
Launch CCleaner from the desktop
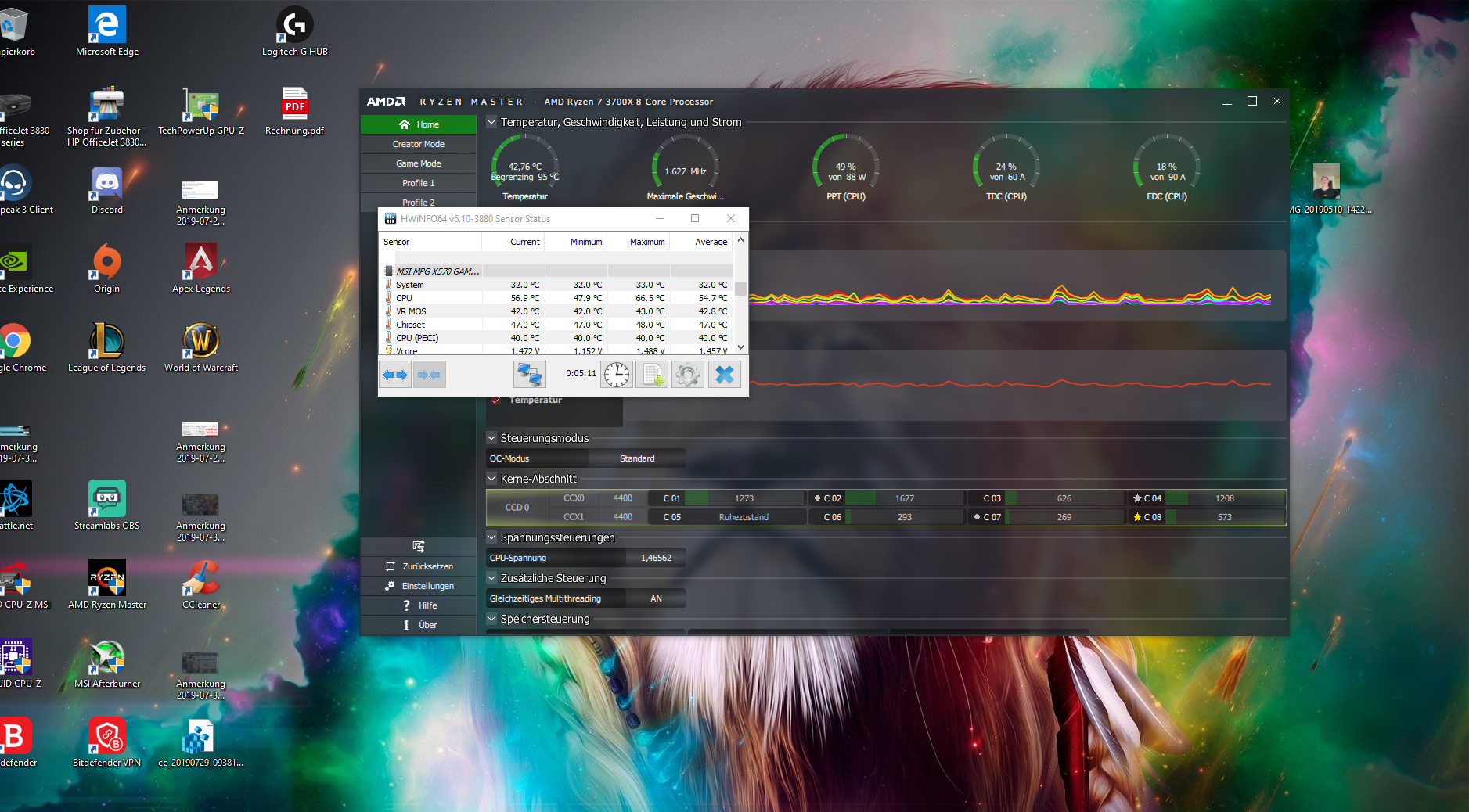point(201,585)
